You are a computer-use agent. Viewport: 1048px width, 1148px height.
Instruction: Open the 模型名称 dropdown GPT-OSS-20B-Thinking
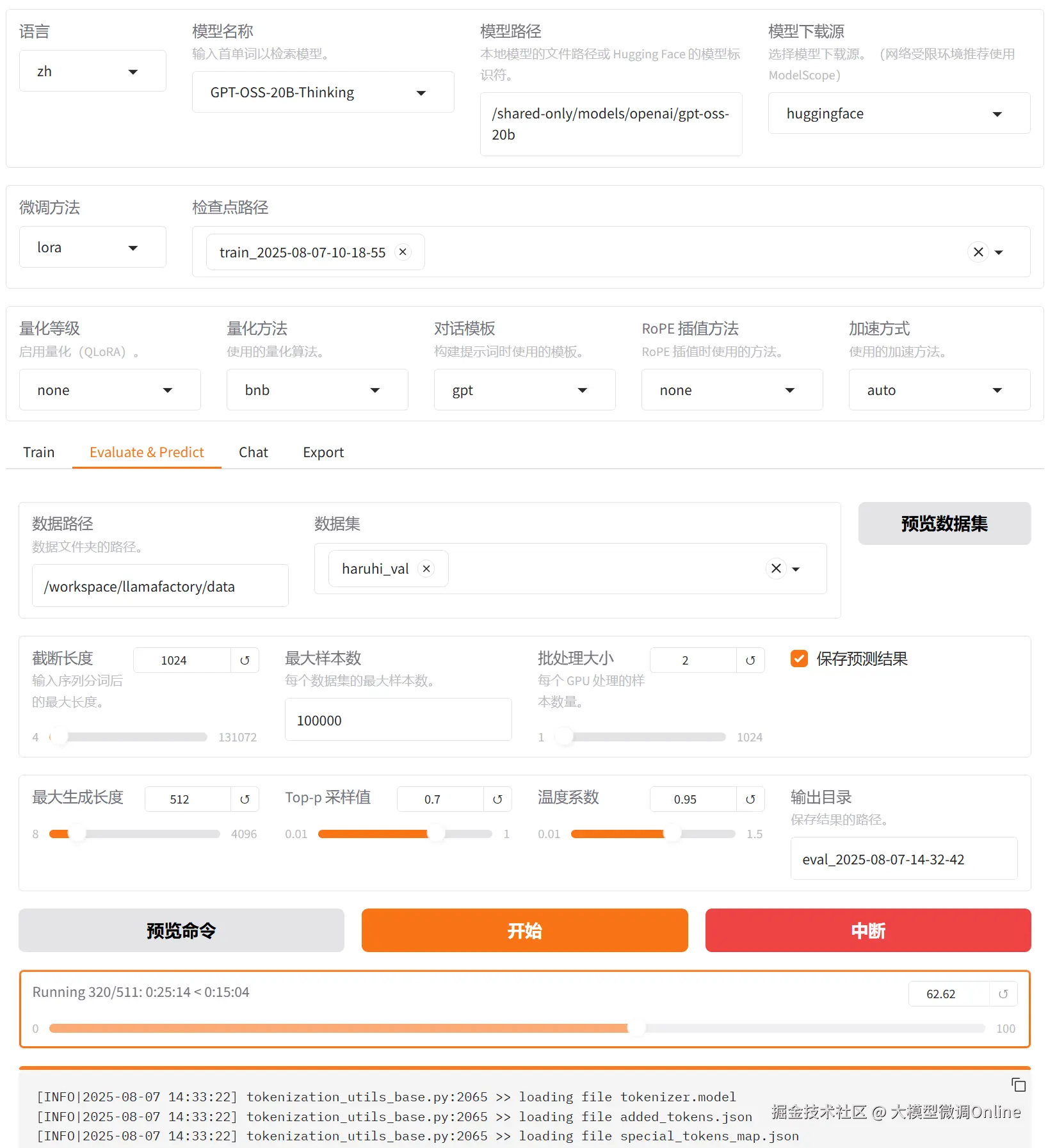click(x=323, y=92)
